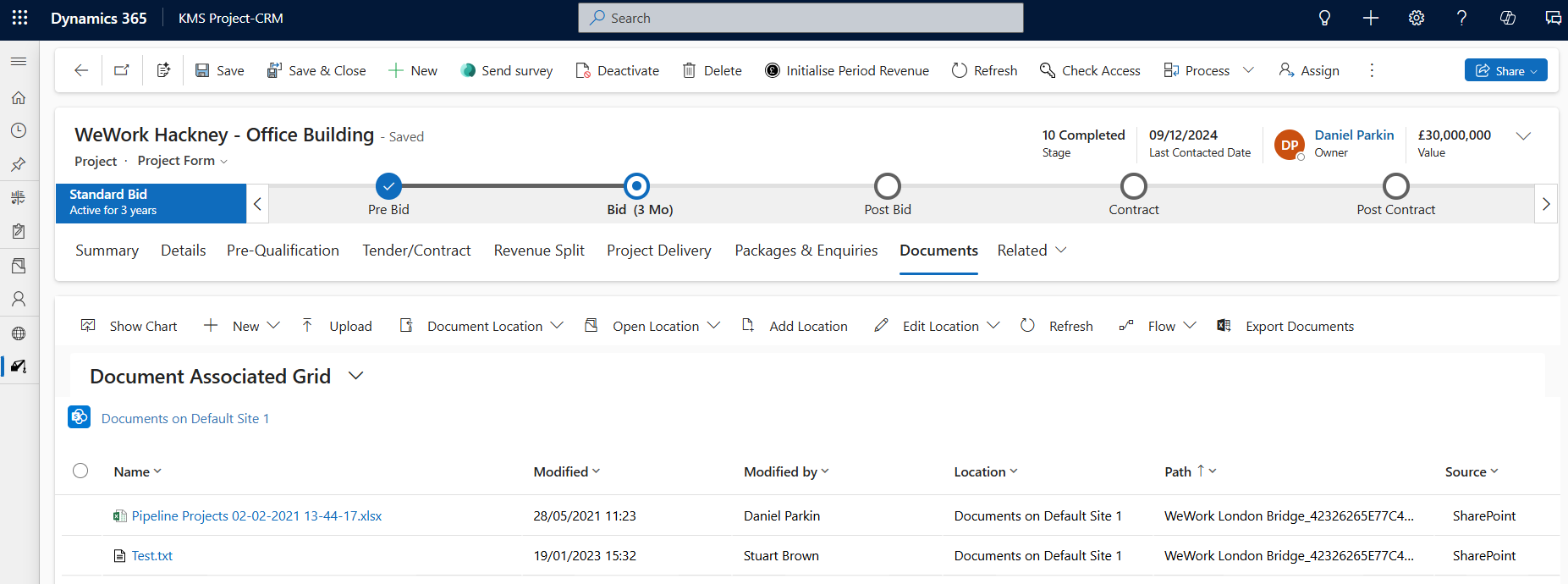
Task: Switch to the Revenue Split tab
Action: click(x=539, y=251)
